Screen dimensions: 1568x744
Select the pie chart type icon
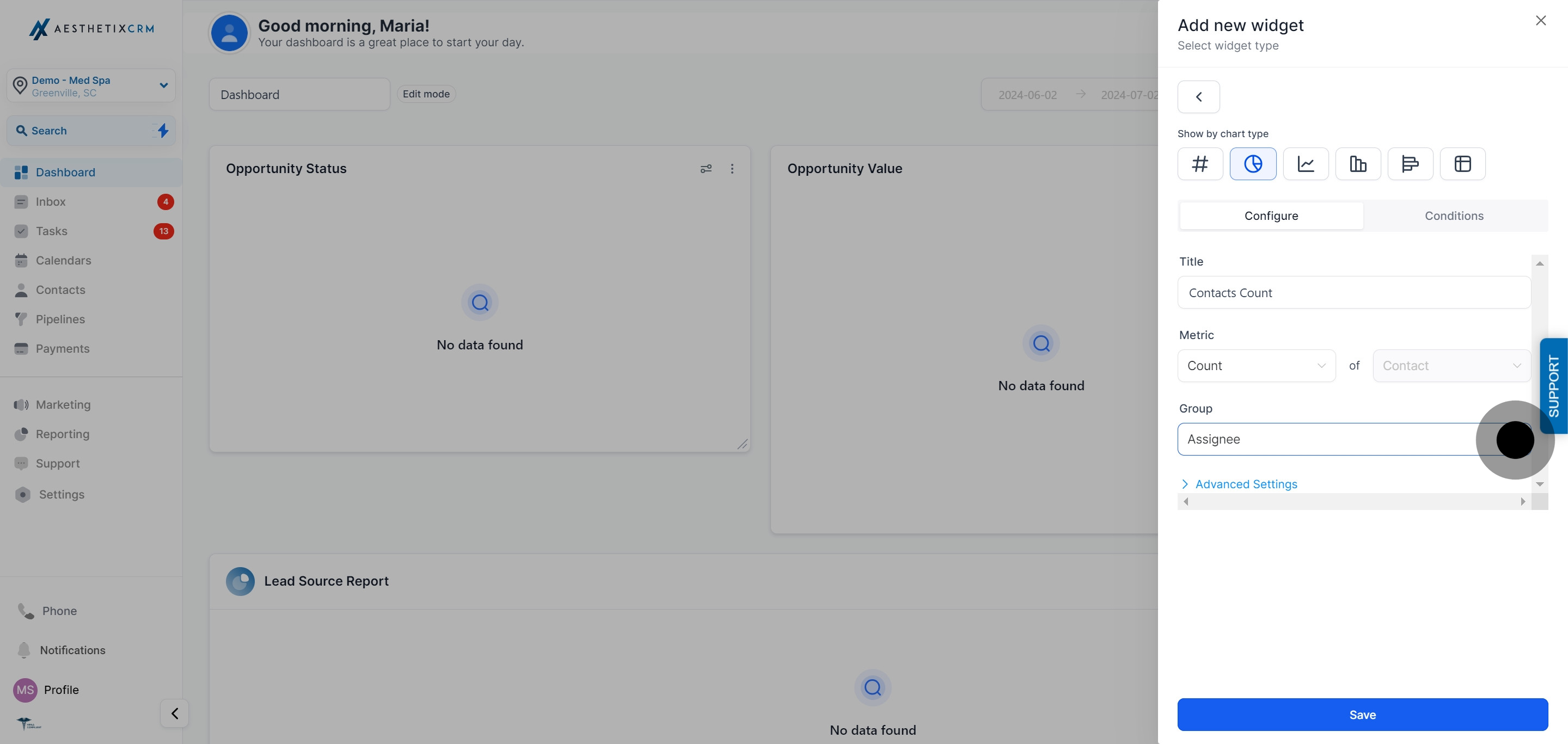click(1253, 164)
